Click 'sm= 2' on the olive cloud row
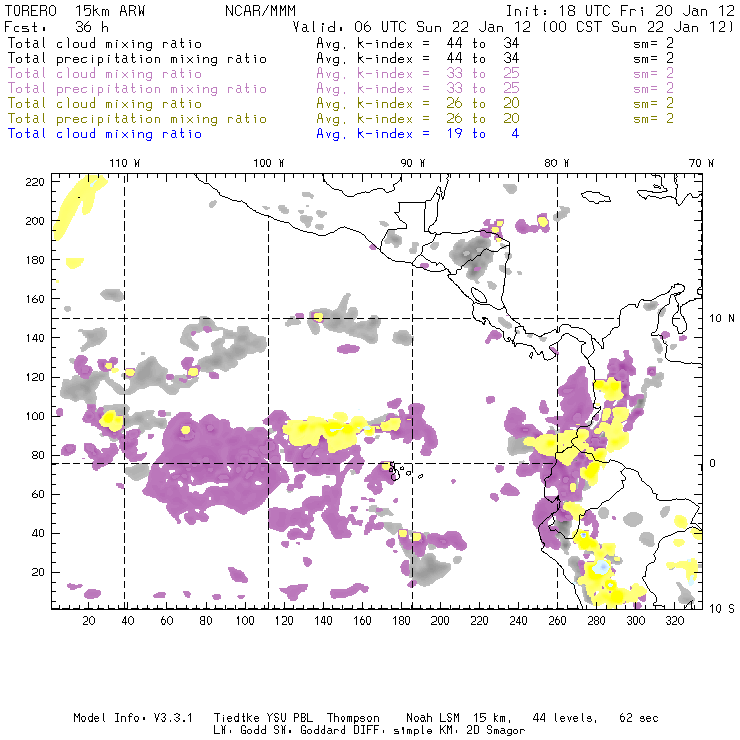 point(654,103)
